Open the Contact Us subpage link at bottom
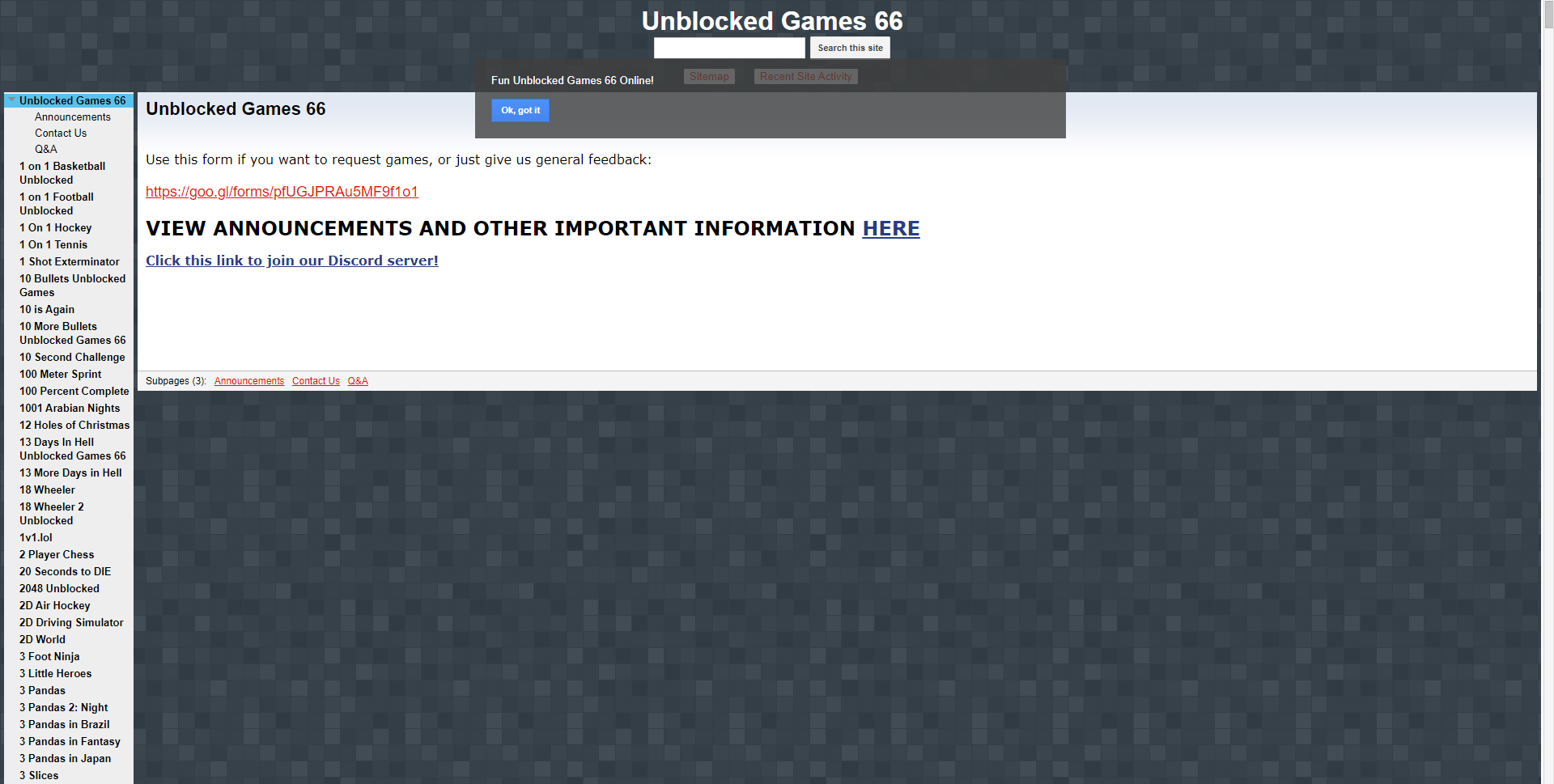 point(316,381)
